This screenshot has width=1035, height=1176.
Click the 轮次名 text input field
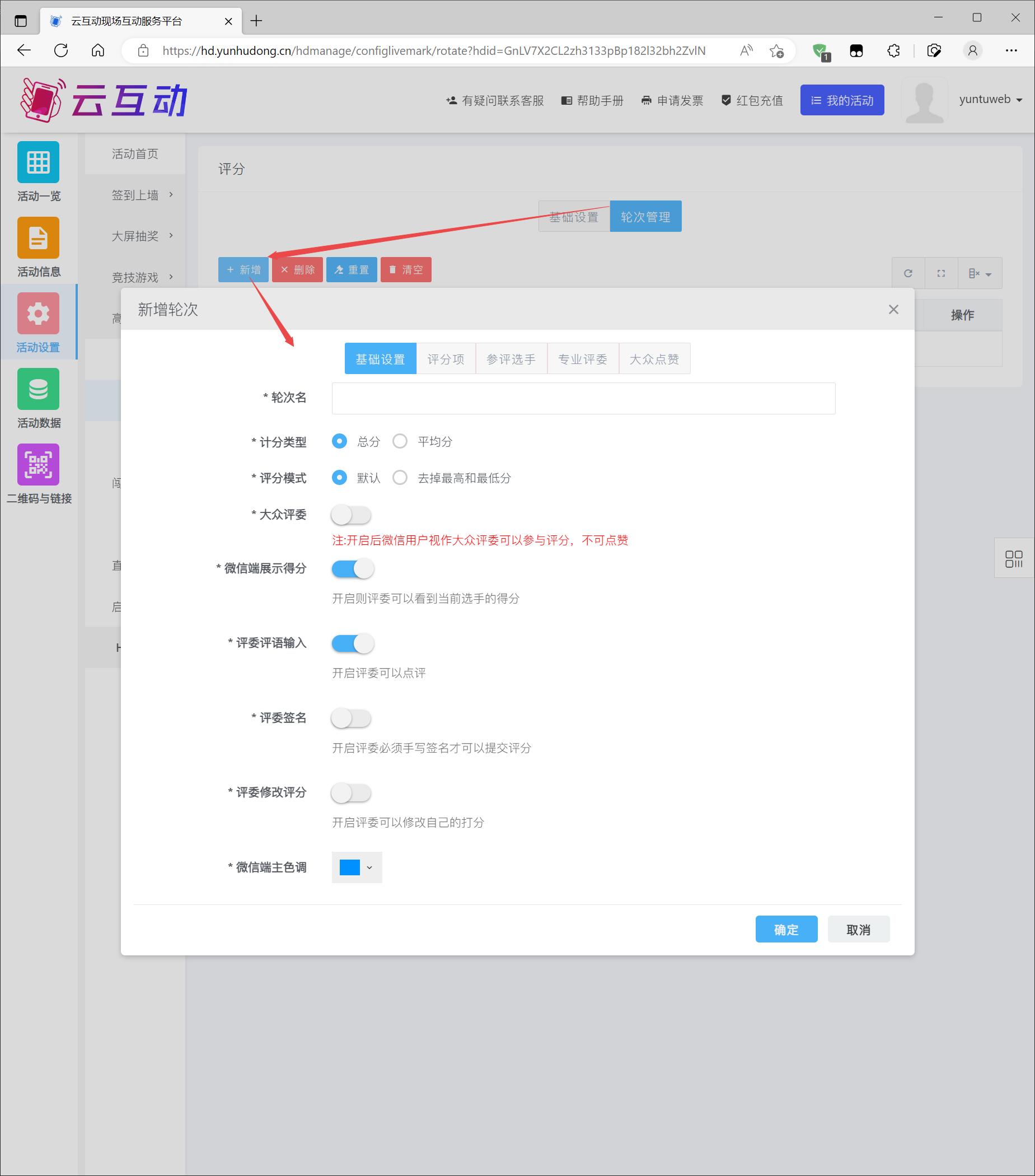click(x=583, y=398)
